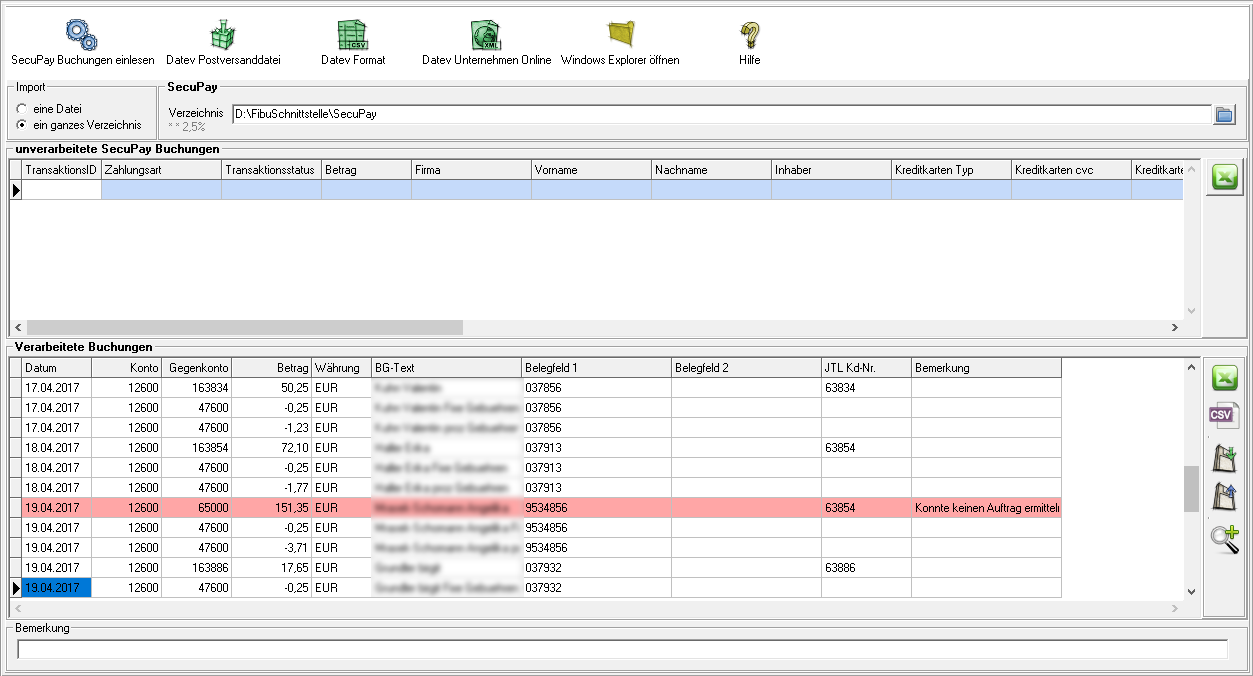This screenshot has height=676, width=1253.
Task: Click the Bemerkung text field at the bottom
Action: [622, 649]
